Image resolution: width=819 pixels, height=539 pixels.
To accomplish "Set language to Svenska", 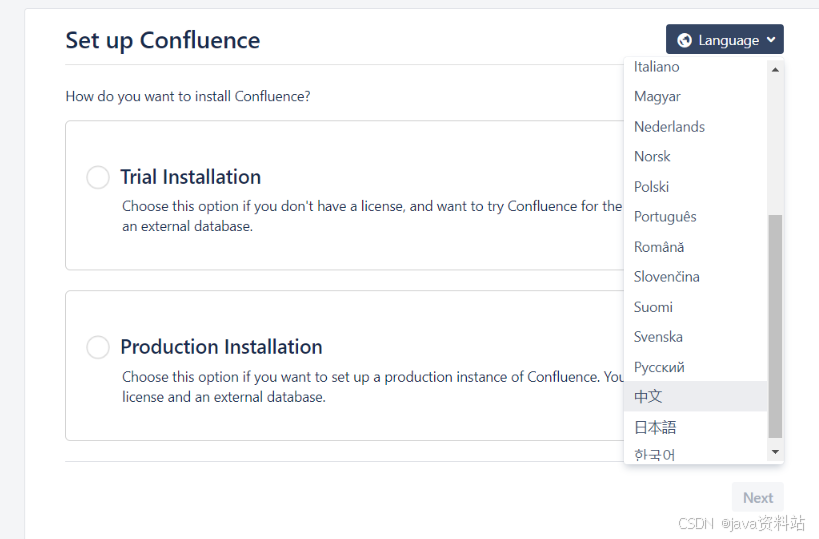I will 658,337.
